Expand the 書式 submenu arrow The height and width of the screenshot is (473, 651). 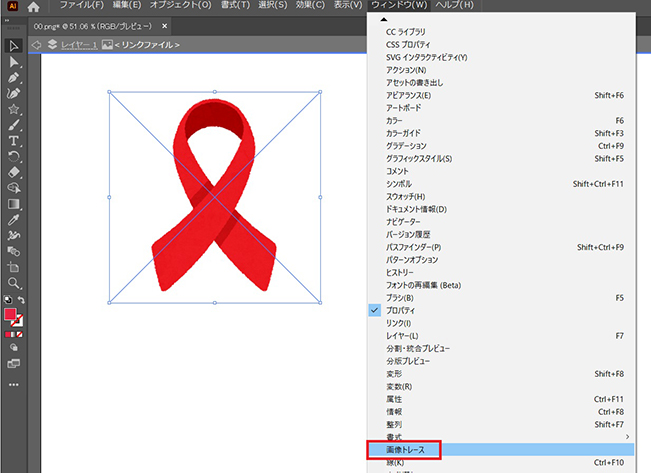point(627,436)
